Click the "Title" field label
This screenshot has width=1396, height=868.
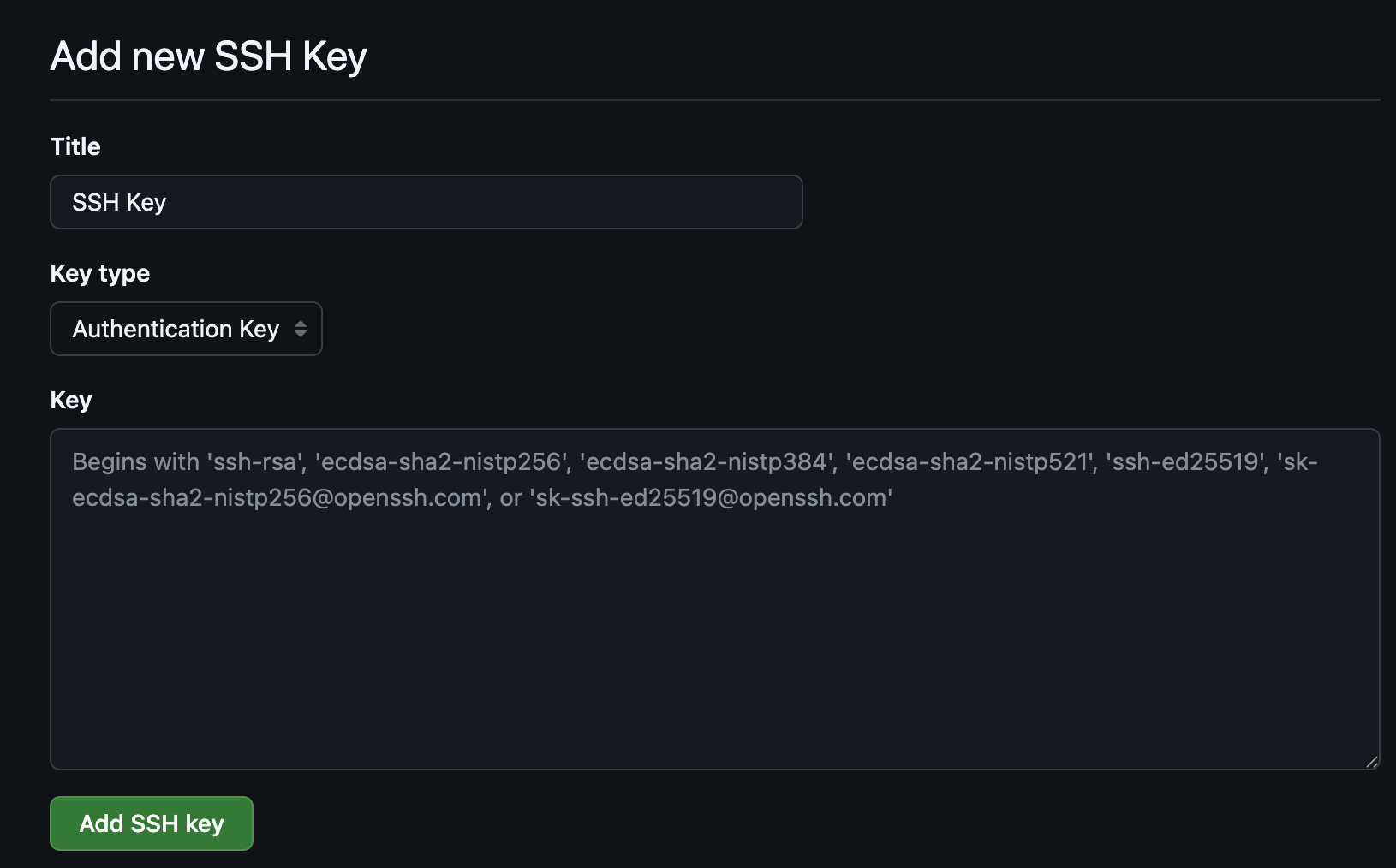(x=75, y=146)
